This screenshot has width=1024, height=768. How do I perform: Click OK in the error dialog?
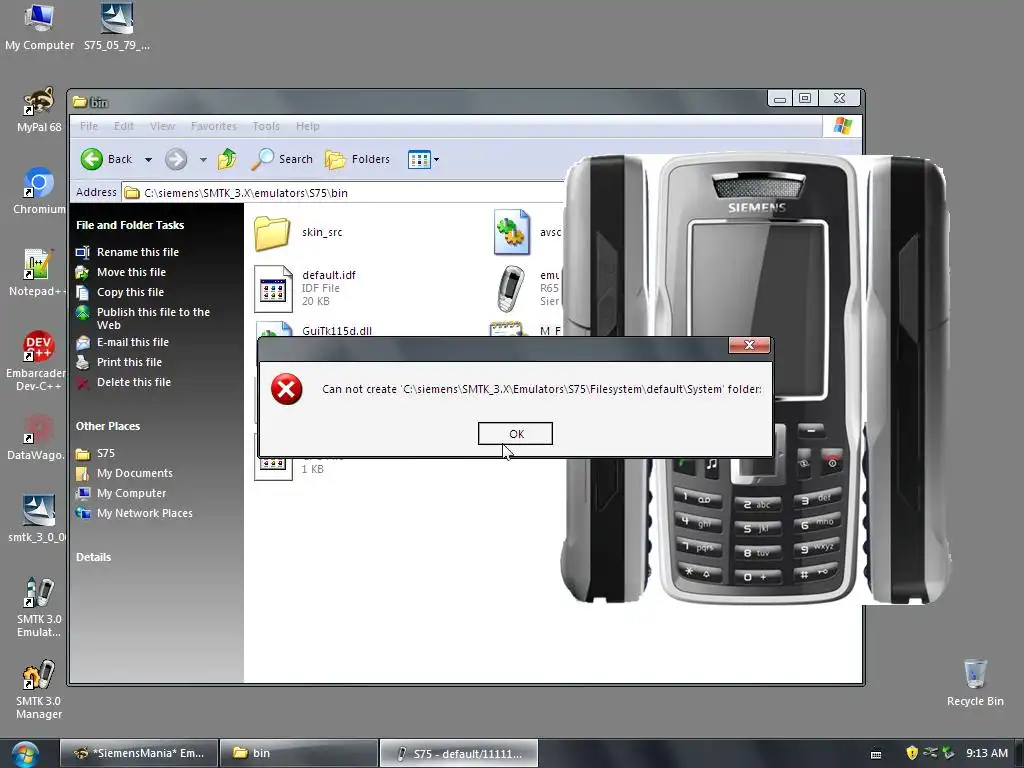pyautogui.click(x=515, y=434)
